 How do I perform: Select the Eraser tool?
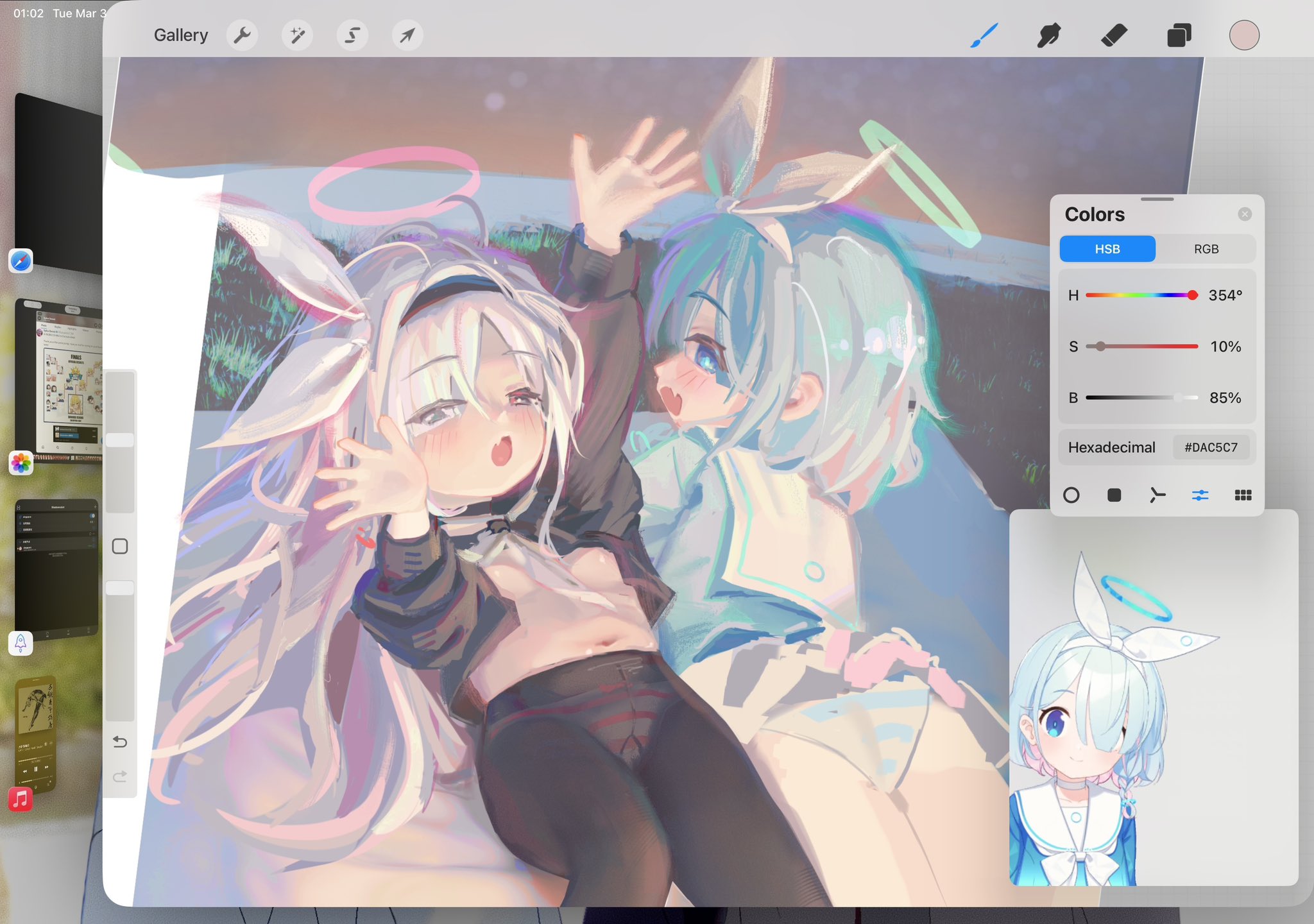click(x=1114, y=35)
